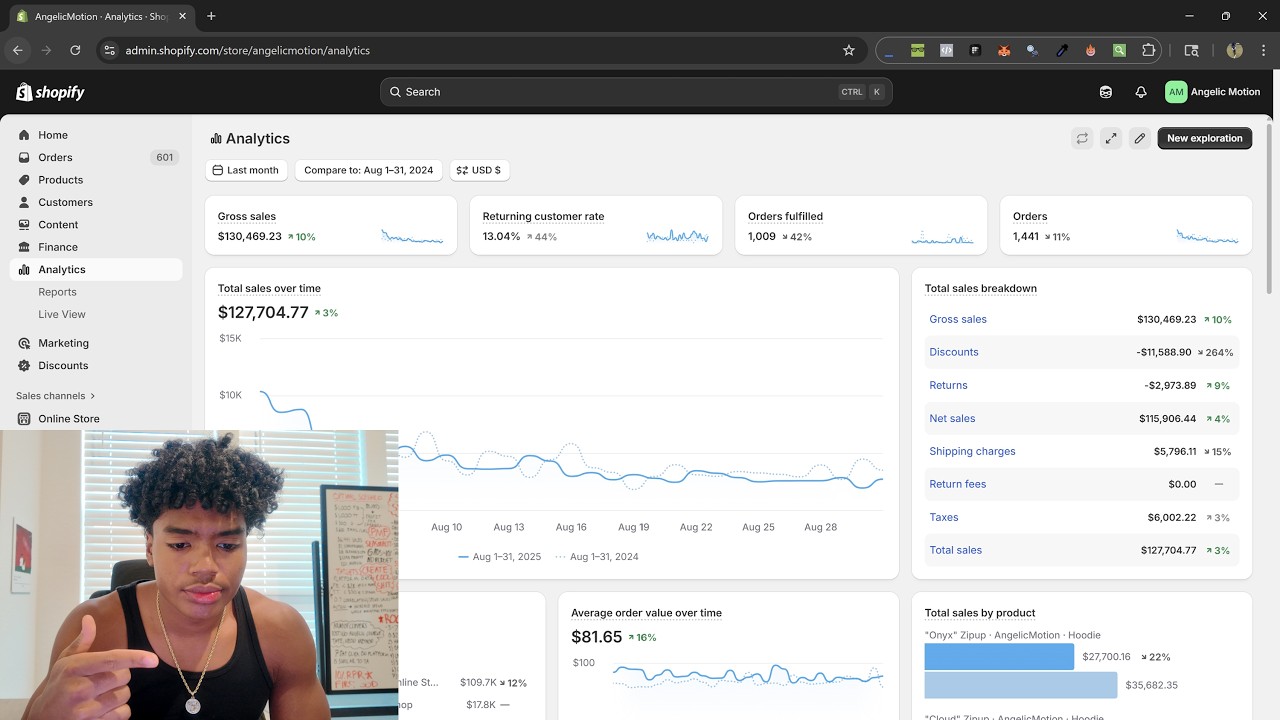Click the Online Store icon in the sidebar
The height and width of the screenshot is (720, 1280).
click(24, 419)
